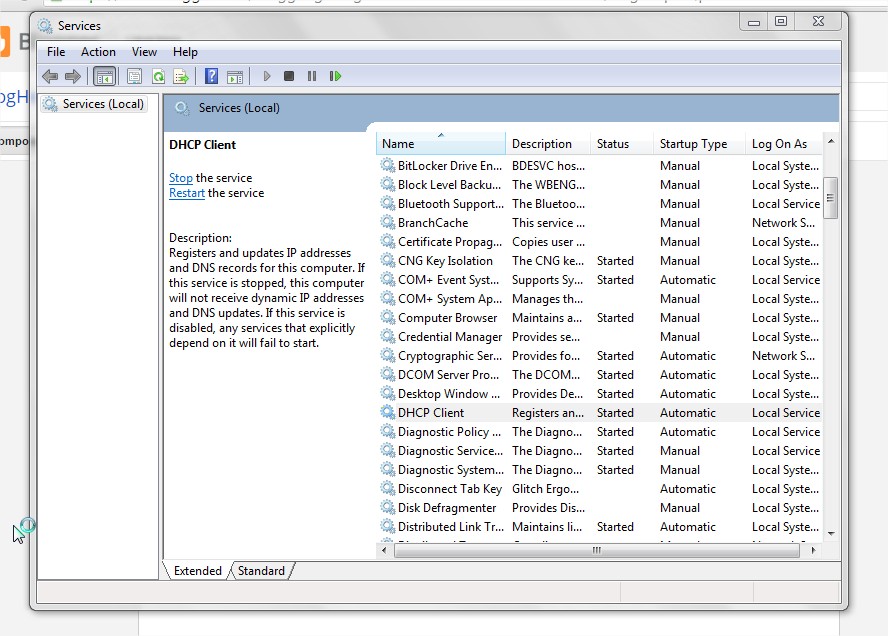
Task: Open the View menu
Action: [x=144, y=52]
